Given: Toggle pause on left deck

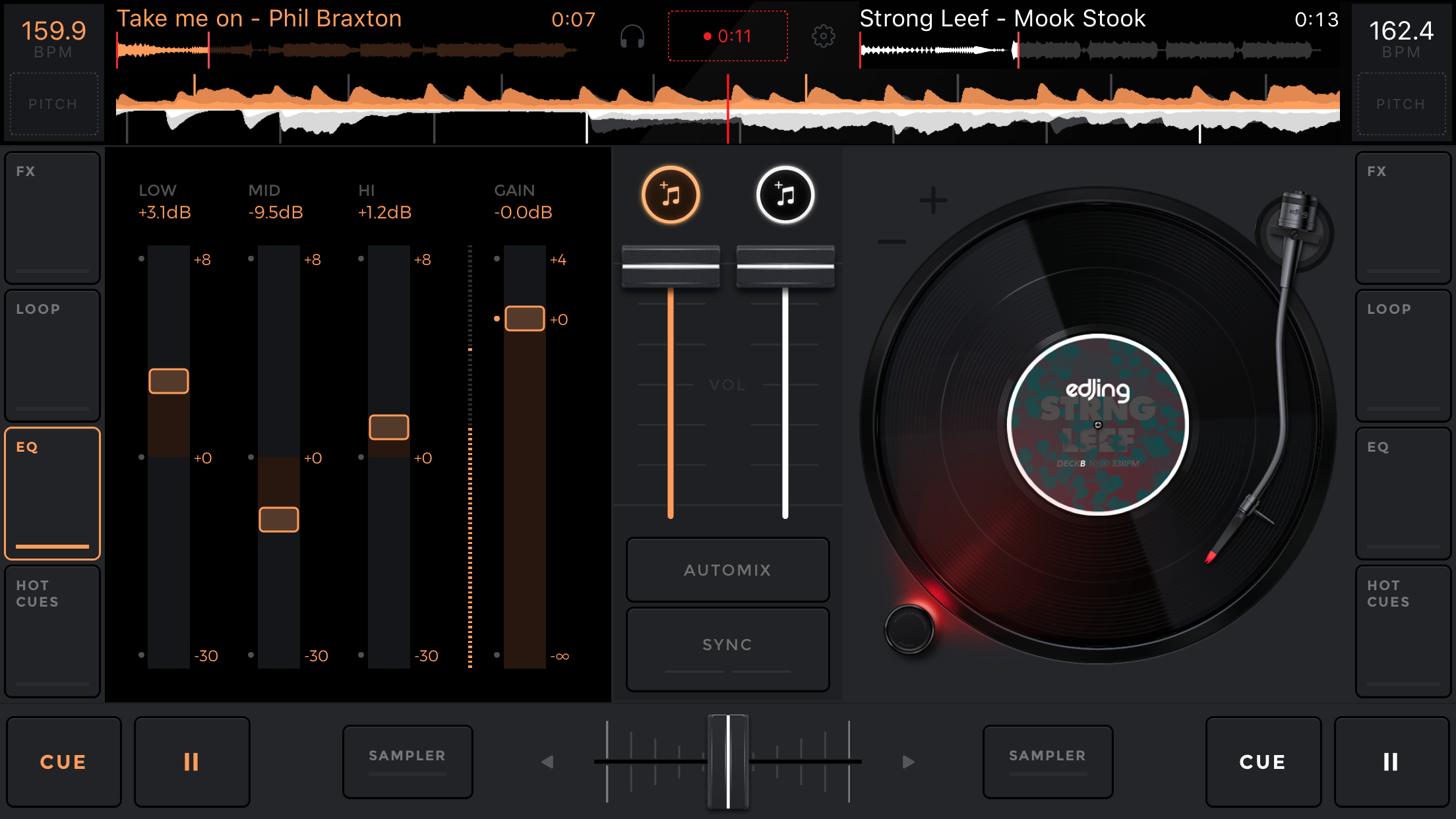Looking at the screenshot, I should point(191,761).
